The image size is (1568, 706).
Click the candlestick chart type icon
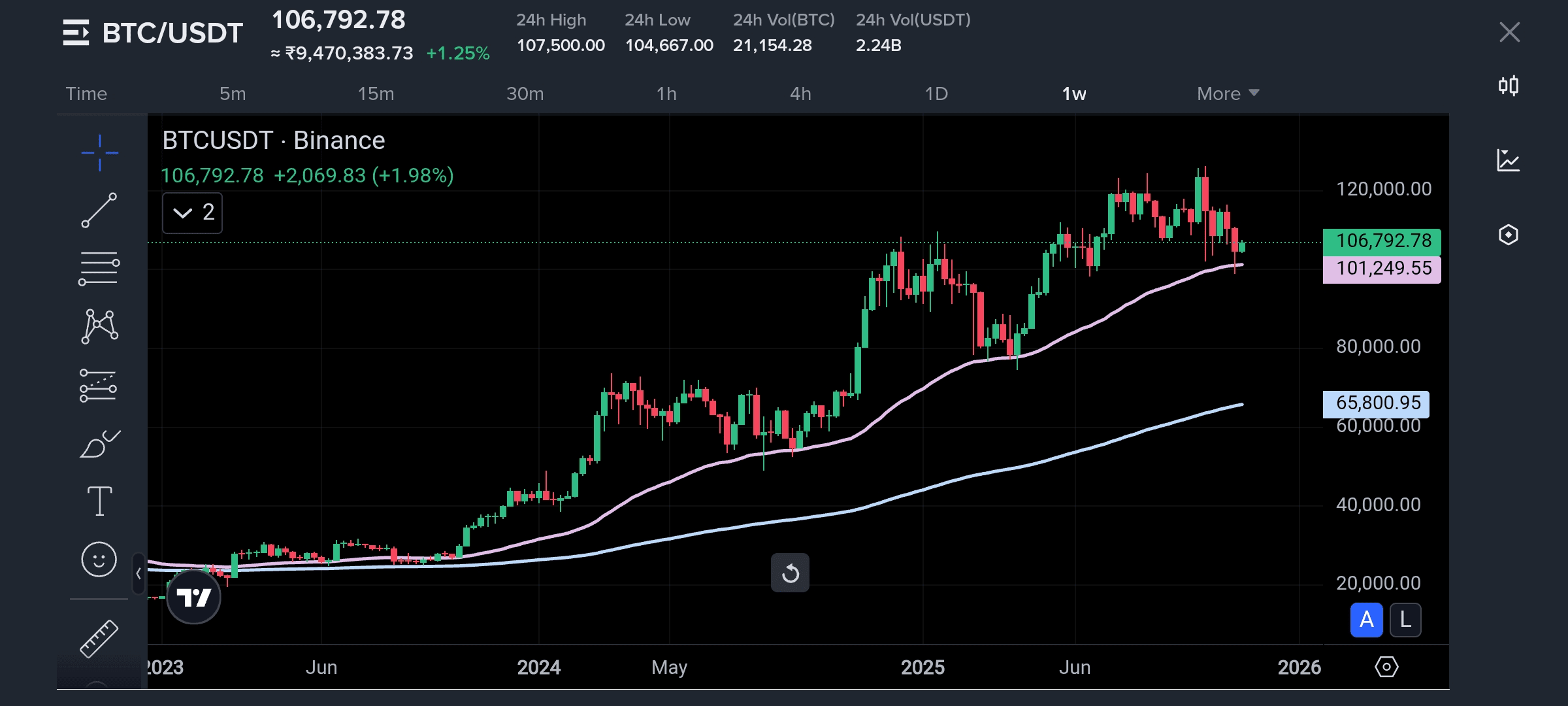pyautogui.click(x=1509, y=86)
